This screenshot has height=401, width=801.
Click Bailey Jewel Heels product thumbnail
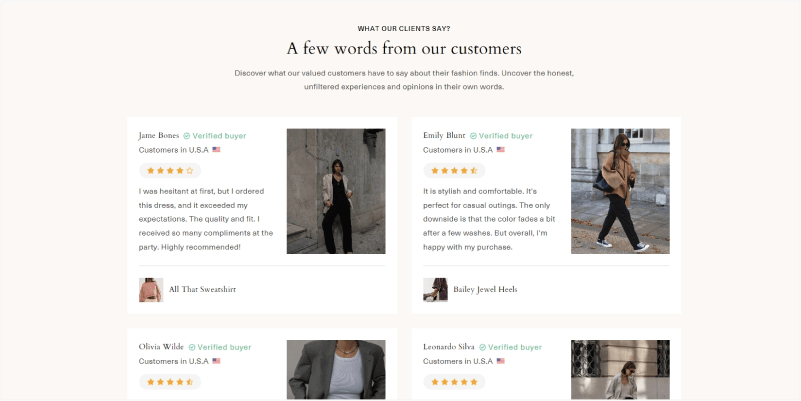pyautogui.click(x=435, y=290)
